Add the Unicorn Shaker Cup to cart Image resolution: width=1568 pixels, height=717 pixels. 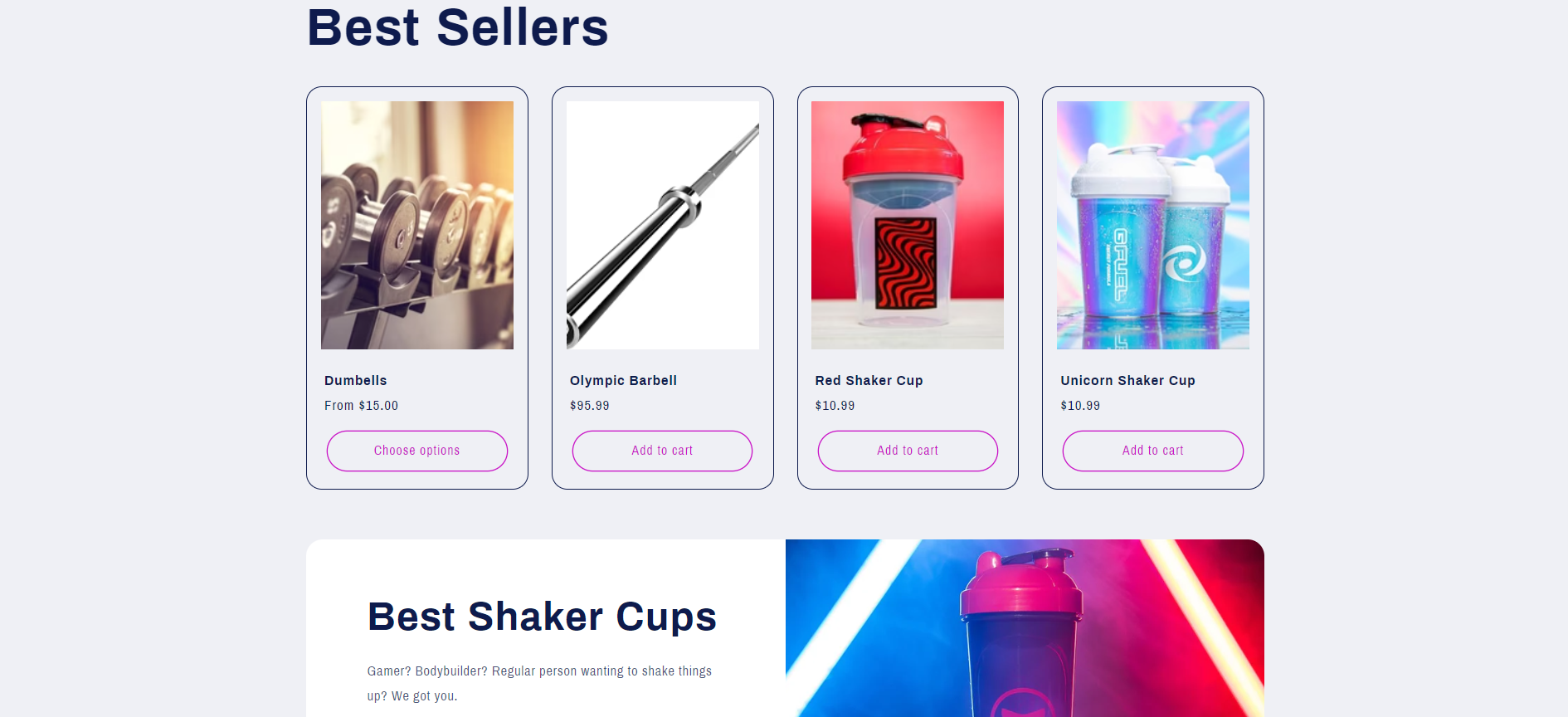1153,451
